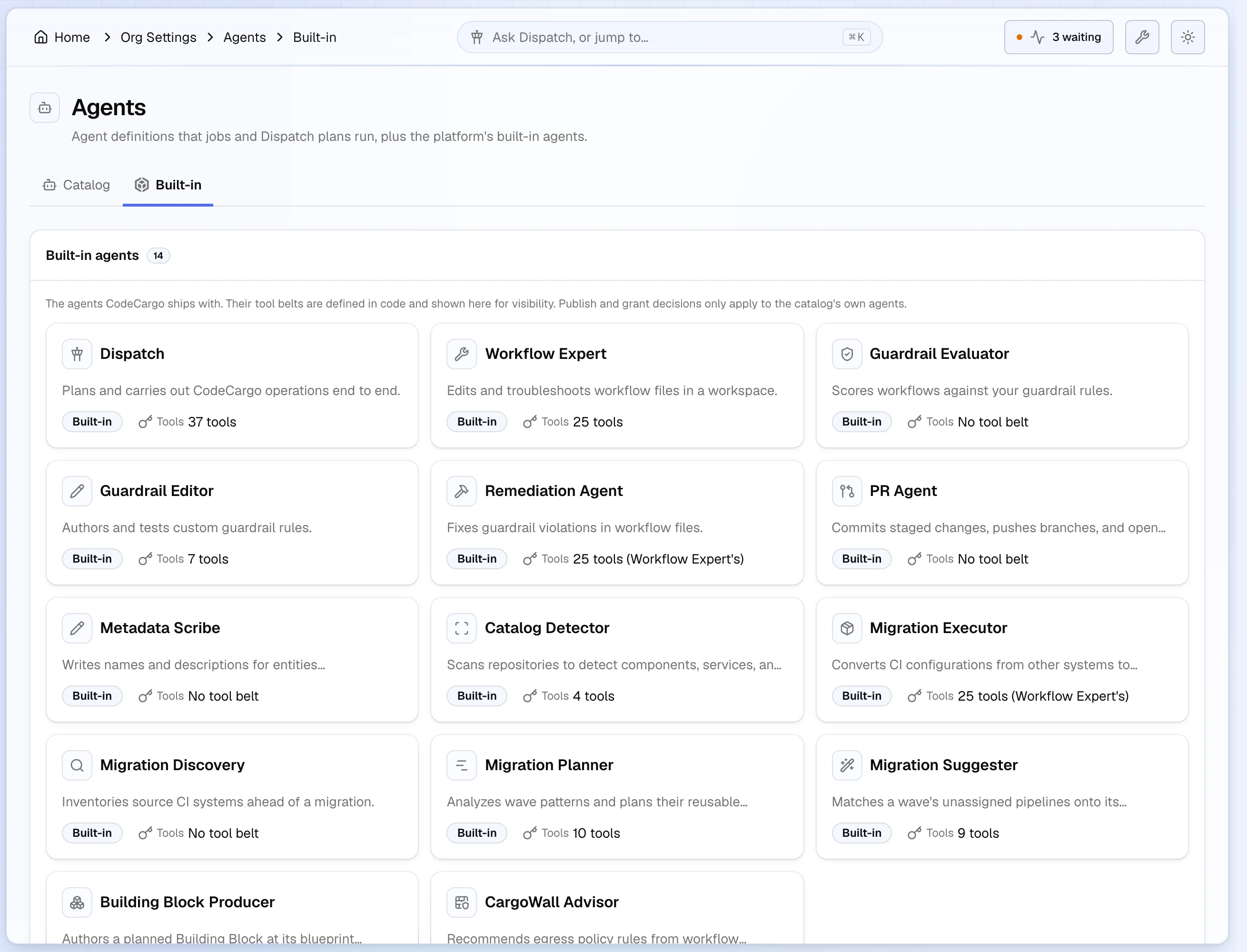Click the PR Agent pull-request icon
Viewport: 1247px width, 952px height.
tap(846, 491)
